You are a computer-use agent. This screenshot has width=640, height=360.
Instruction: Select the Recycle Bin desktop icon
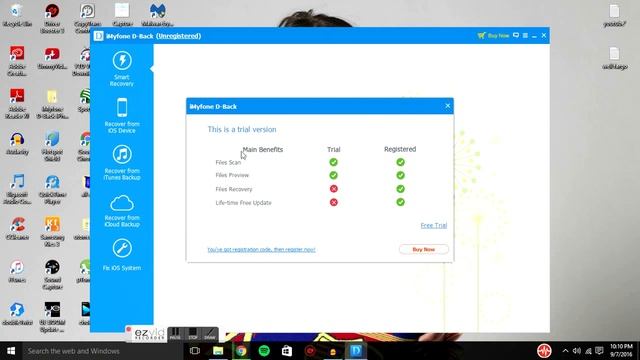[x=17, y=16]
